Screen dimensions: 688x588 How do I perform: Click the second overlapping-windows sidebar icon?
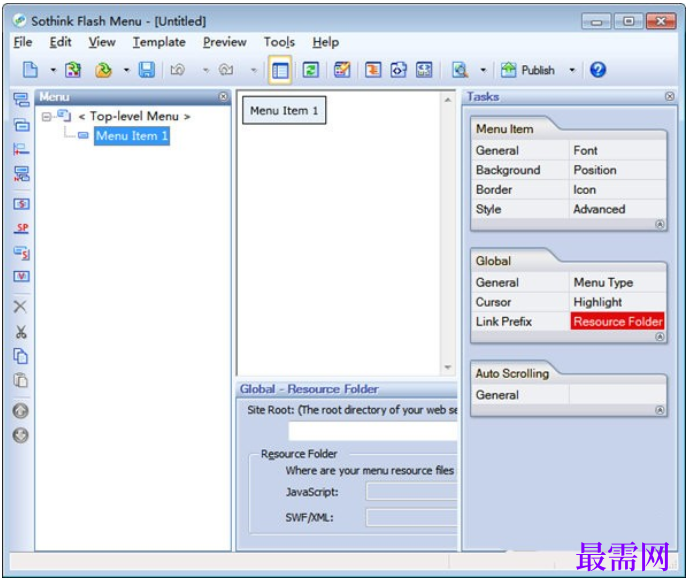click(21, 125)
